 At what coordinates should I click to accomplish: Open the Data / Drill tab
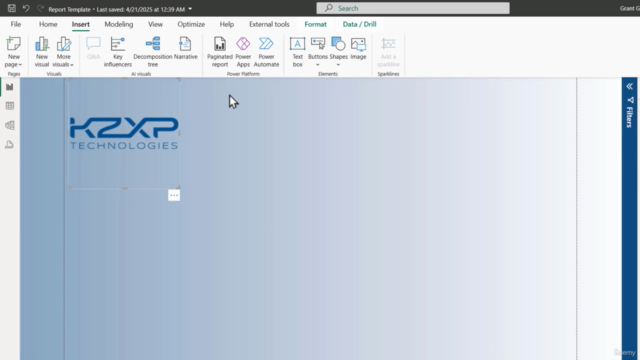(x=360, y=24)
